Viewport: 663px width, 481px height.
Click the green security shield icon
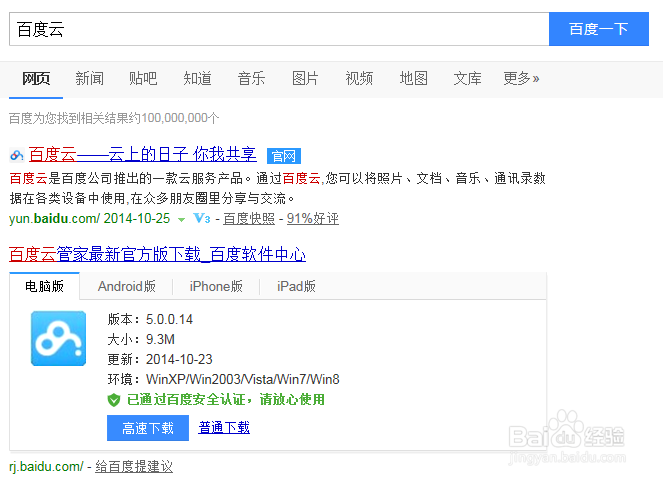(114, 400)
